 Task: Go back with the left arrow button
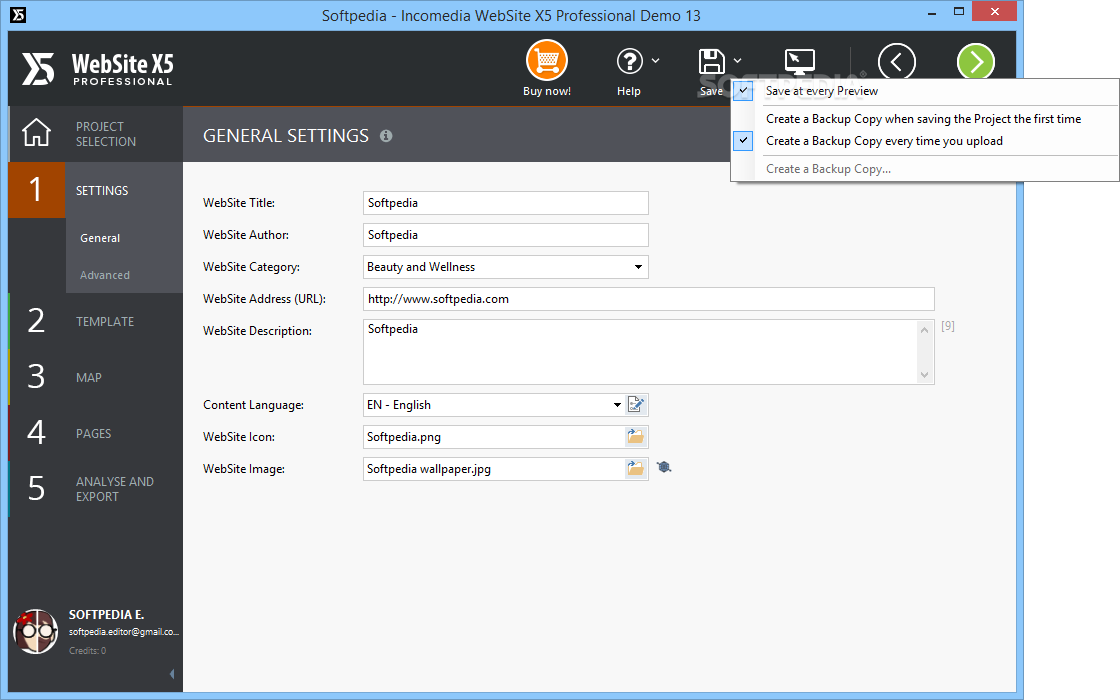pyautogui.click(x=896, y=61)
